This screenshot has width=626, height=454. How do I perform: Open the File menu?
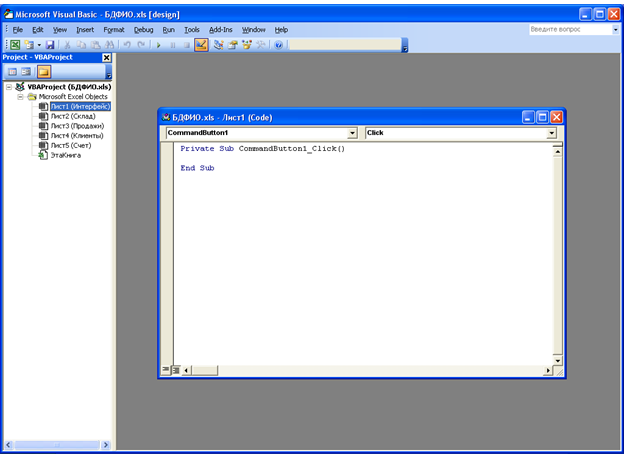18,30
